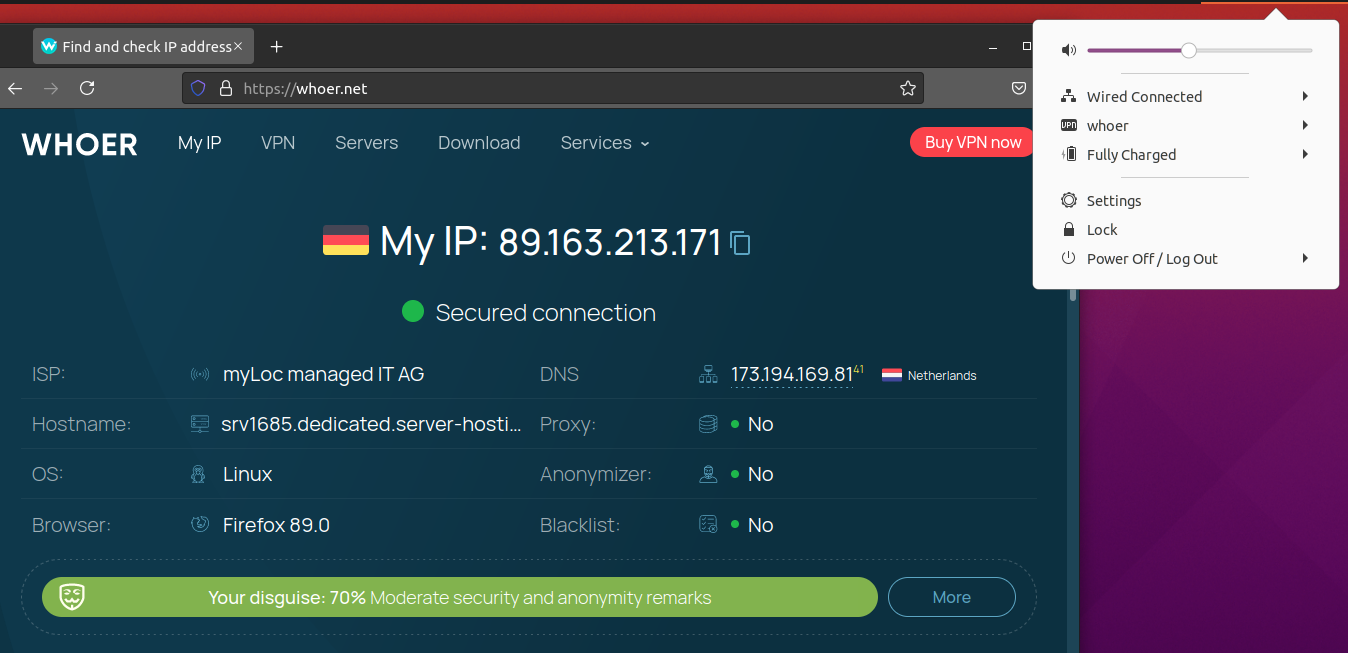This screenshot has height=653, width=1348.
Task: Go forward with the forward arrow
Action: [51, 88]
